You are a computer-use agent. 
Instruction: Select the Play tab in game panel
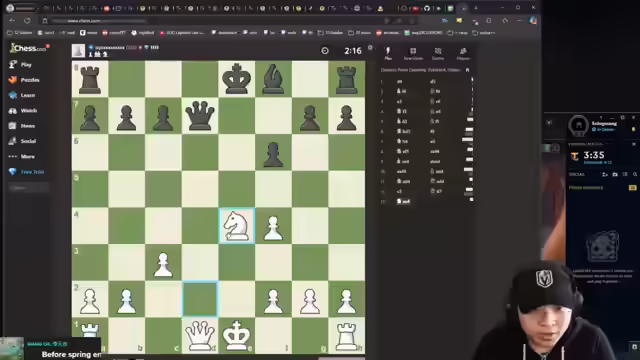coord(388,53)
